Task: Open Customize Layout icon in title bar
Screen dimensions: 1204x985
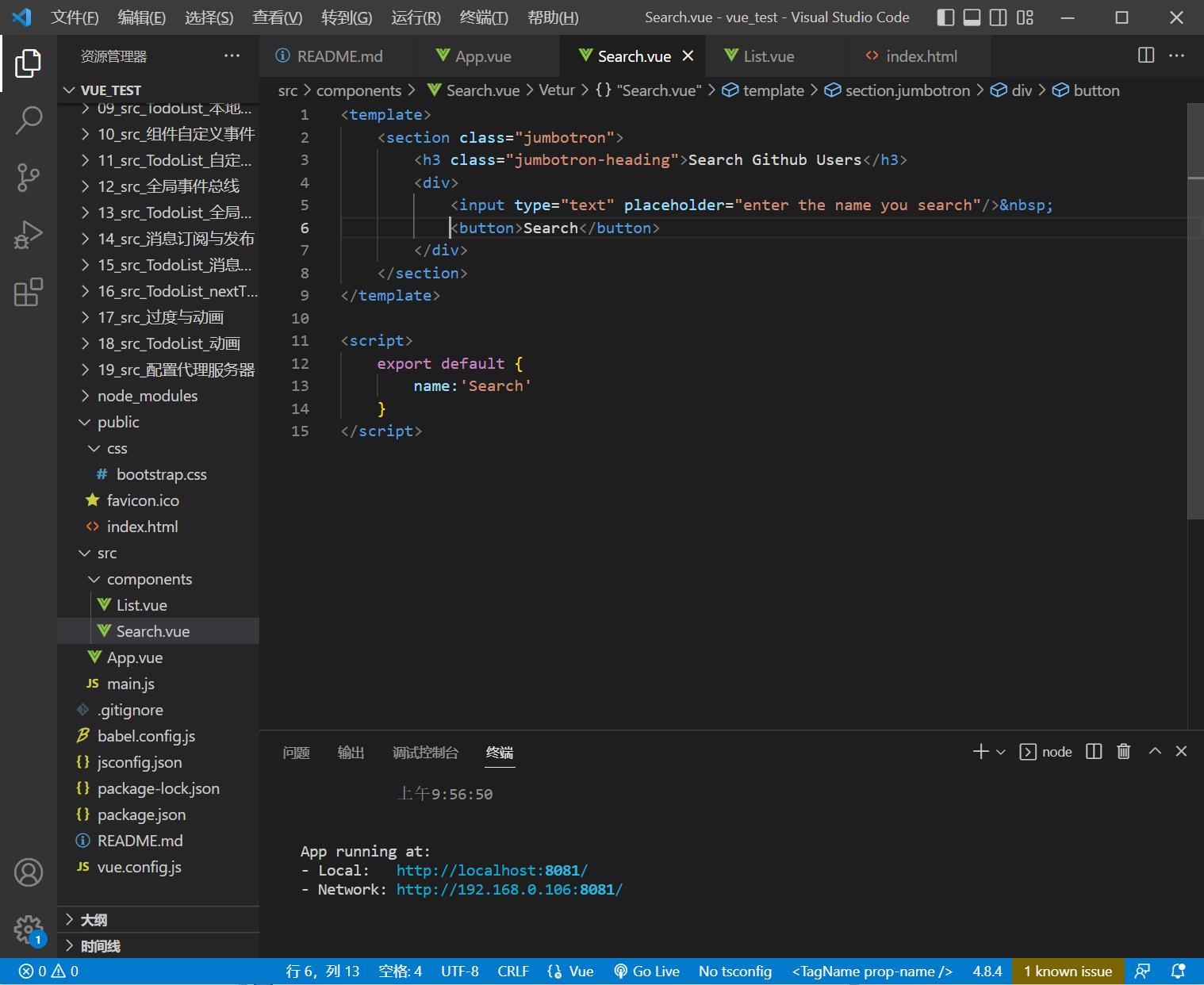Action: pyautogui.click(x=1025, y=17)
